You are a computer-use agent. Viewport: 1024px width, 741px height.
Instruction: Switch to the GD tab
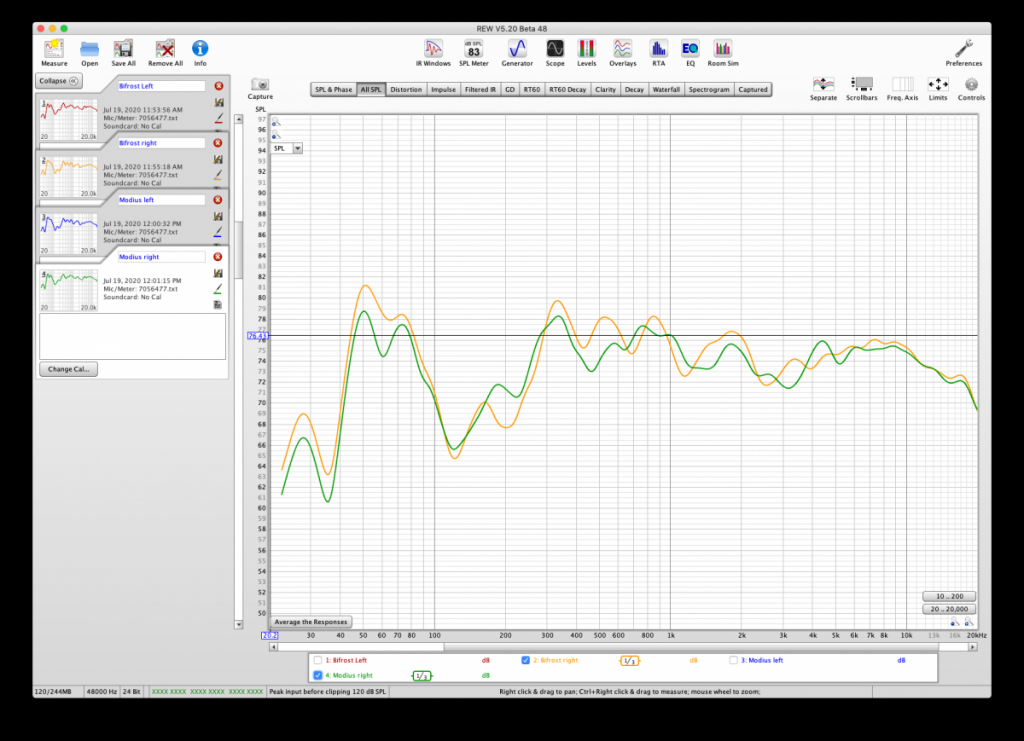pos(510,89)
